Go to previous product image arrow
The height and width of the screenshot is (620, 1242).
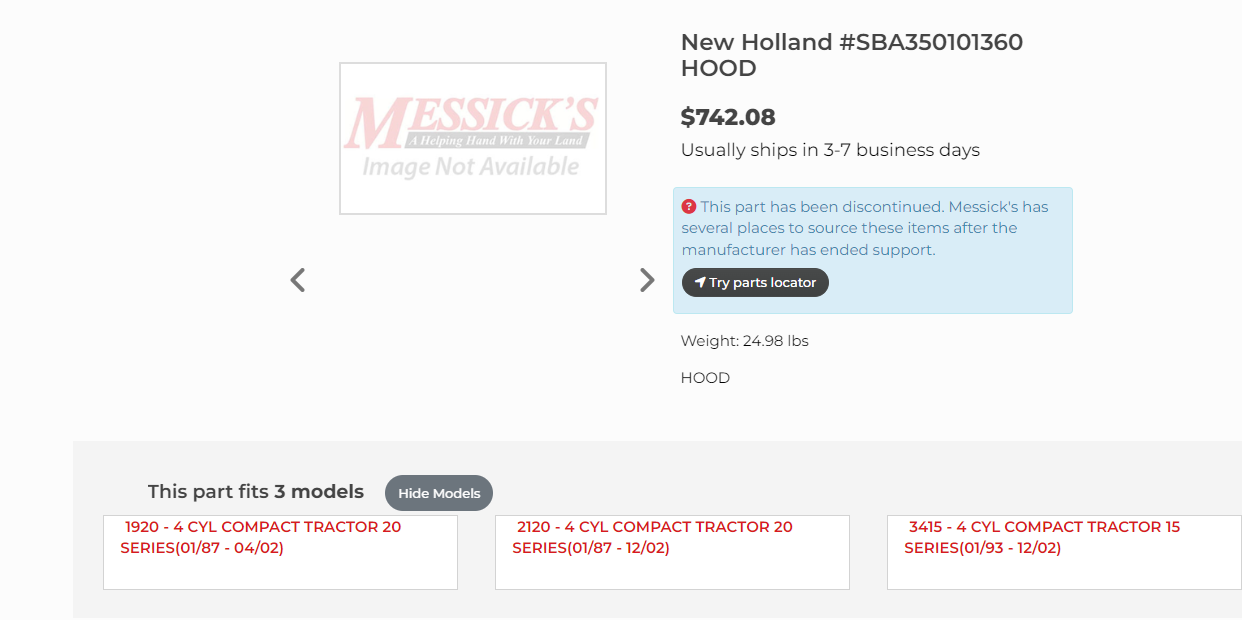point(297,280)
